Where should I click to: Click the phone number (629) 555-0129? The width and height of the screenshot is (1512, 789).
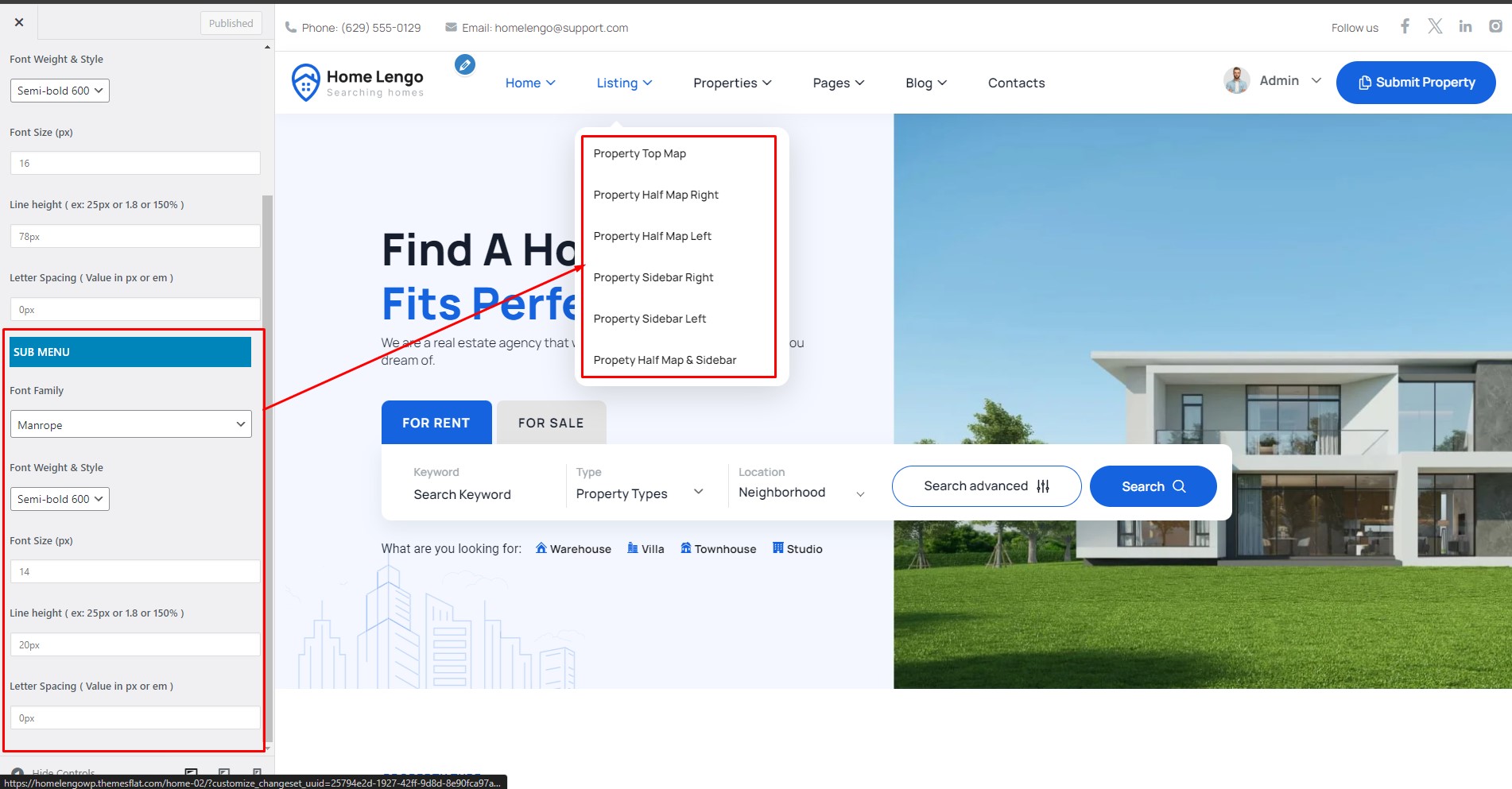381,28
